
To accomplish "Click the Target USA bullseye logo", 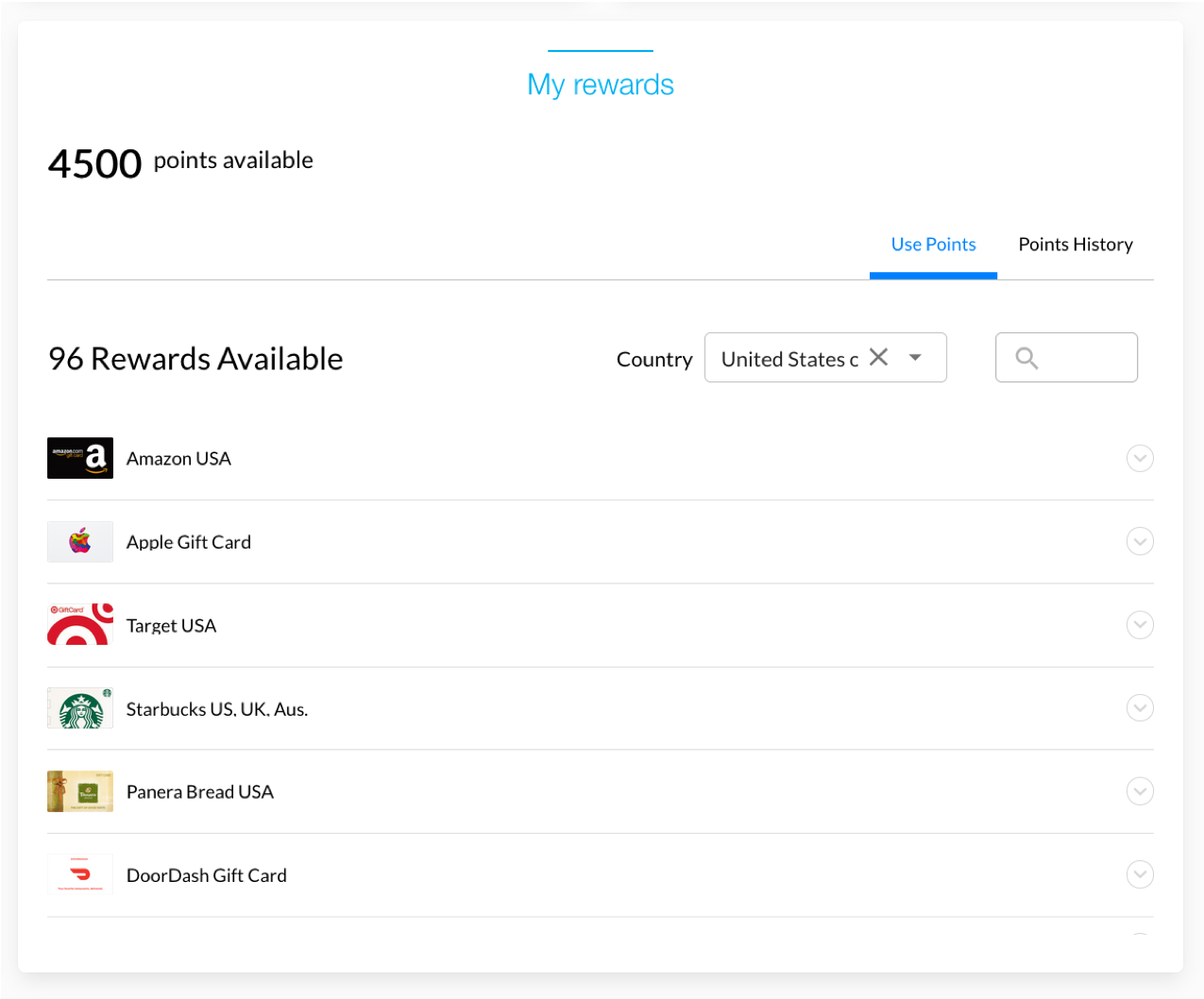I will pos(80,625).
